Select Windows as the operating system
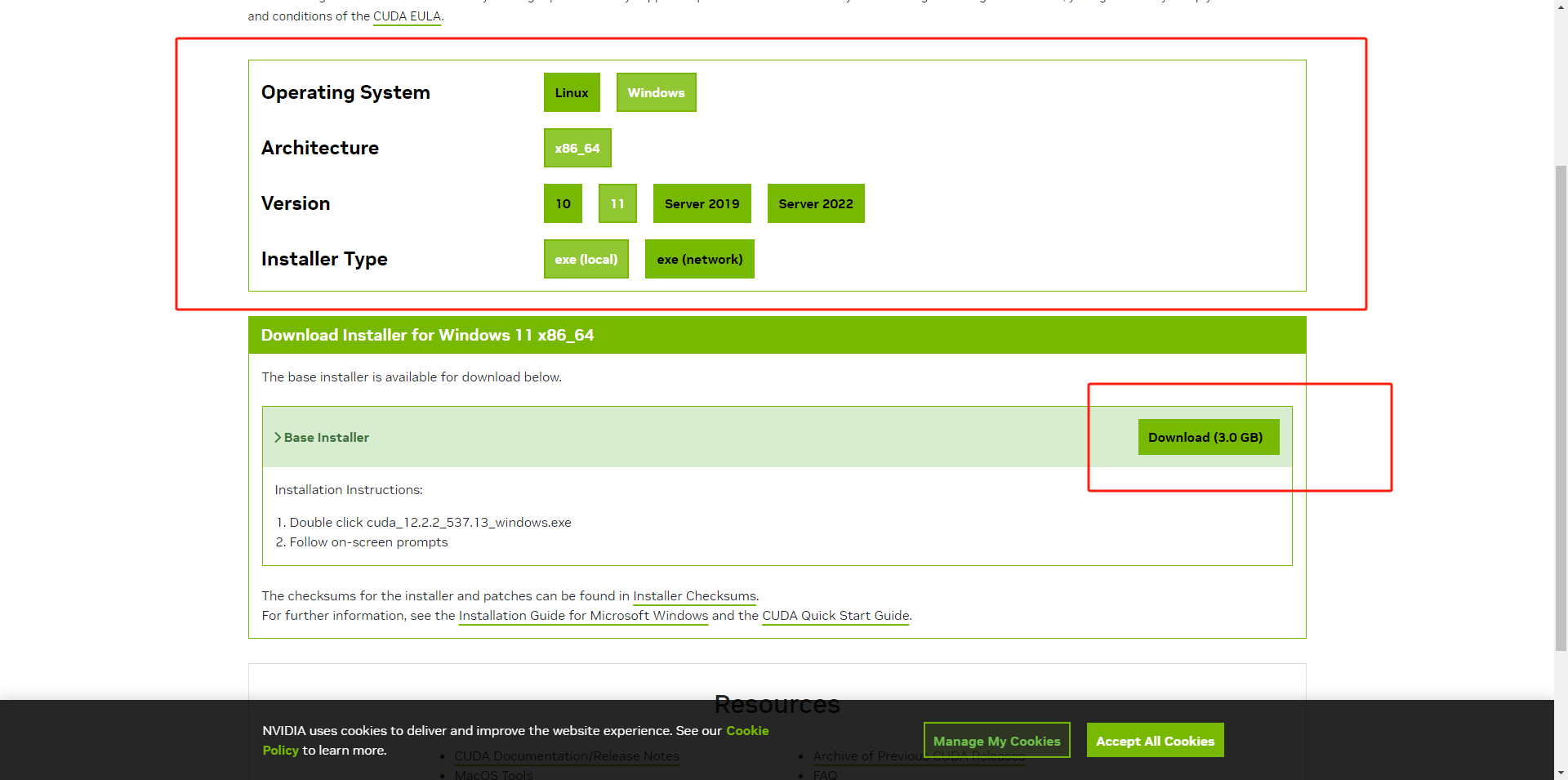The height and width of the screenshot is (780, 1568). click(x=656, y=92)
